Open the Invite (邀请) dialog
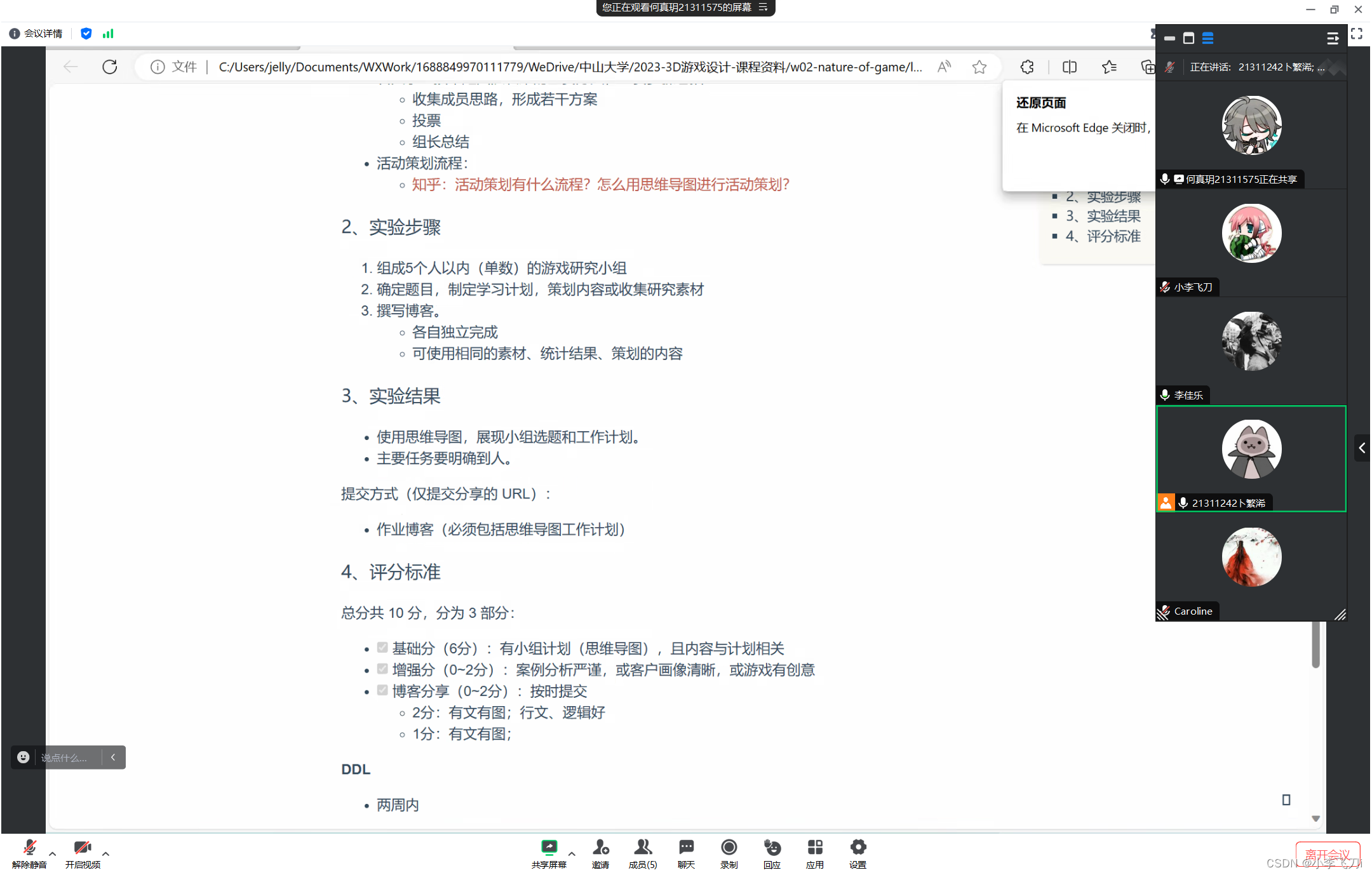 600,848
